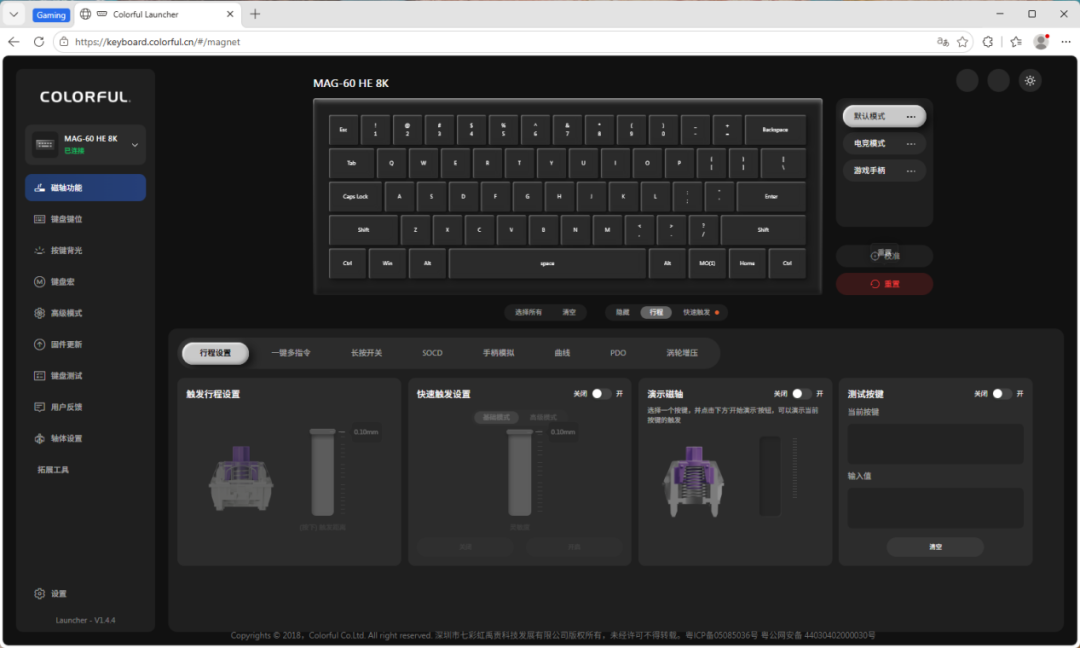Screen dimensions: 1080x648
Task: Refresh the browser page
Action: coord(39,42)
